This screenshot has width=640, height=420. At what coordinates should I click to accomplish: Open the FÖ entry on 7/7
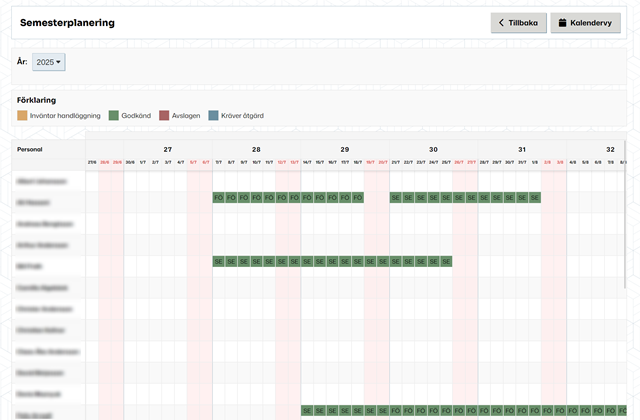(219, 198)
